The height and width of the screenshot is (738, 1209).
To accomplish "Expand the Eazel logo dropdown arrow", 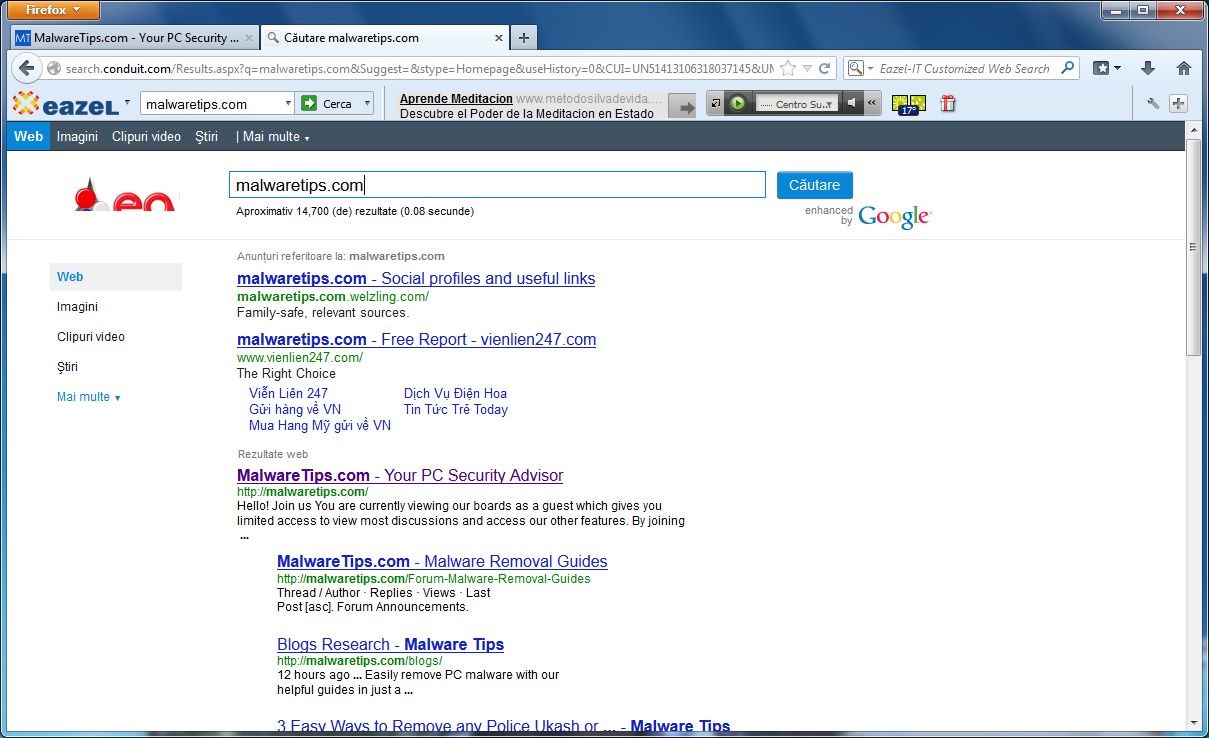I will [x=127, y=103].
